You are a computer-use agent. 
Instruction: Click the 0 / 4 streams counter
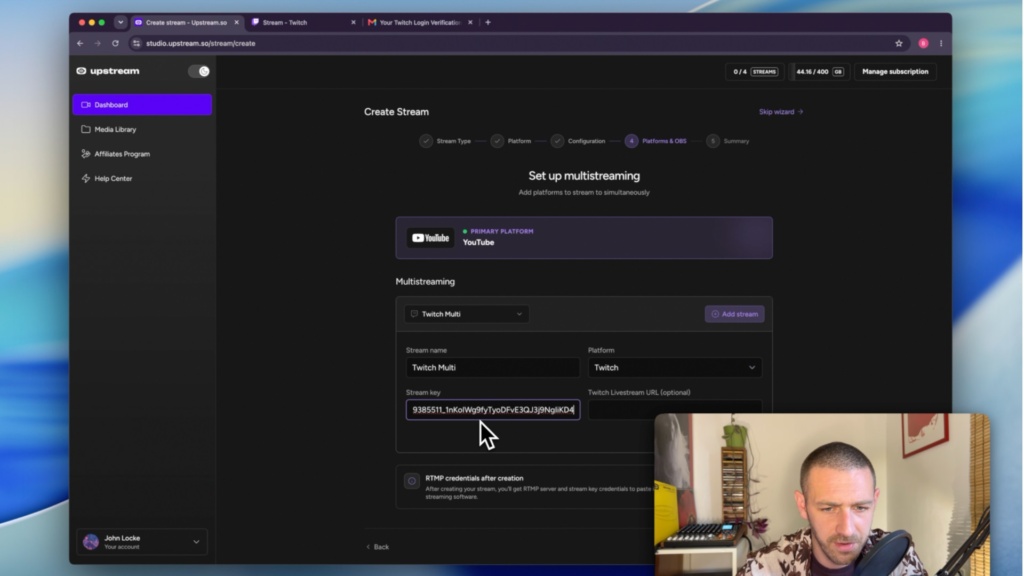click(x=755, y=72)
